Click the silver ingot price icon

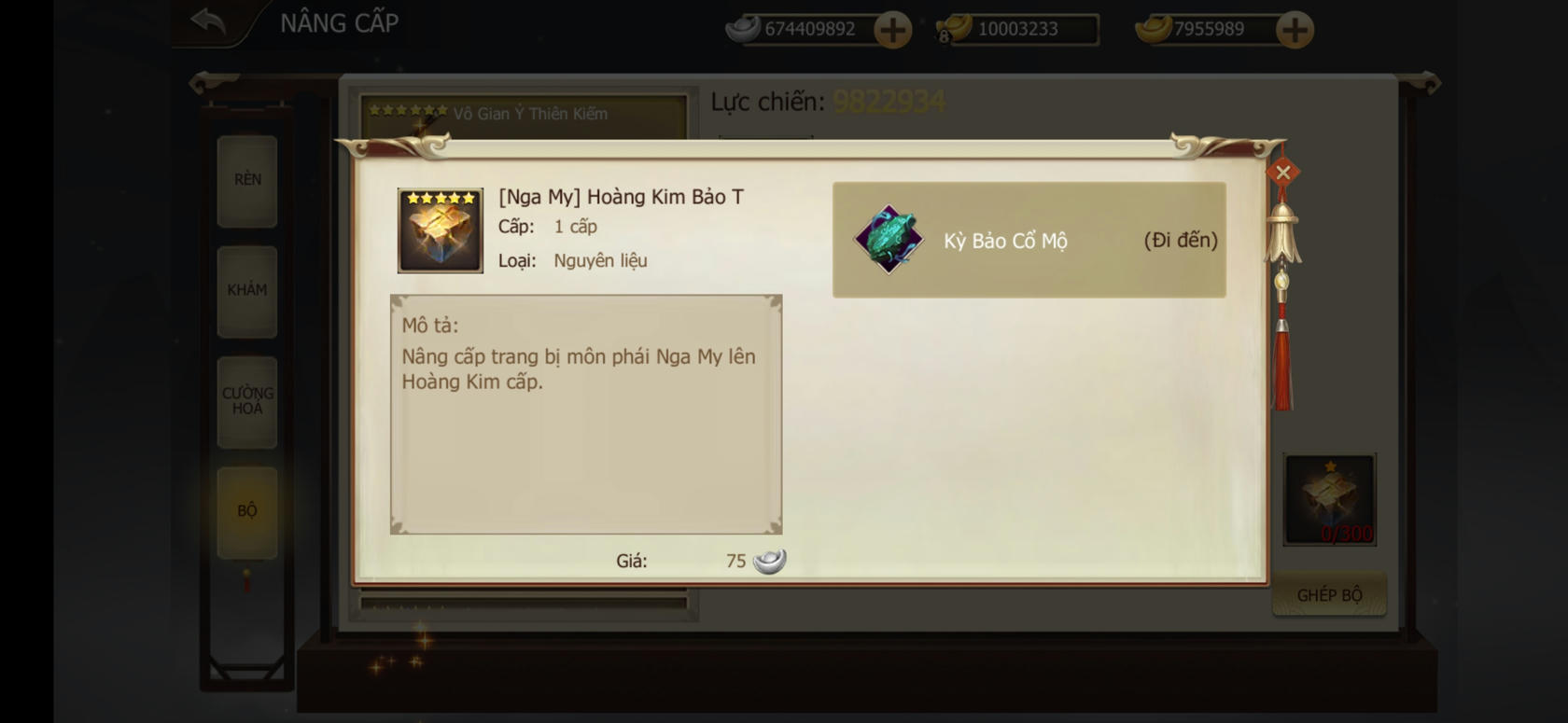770,561
